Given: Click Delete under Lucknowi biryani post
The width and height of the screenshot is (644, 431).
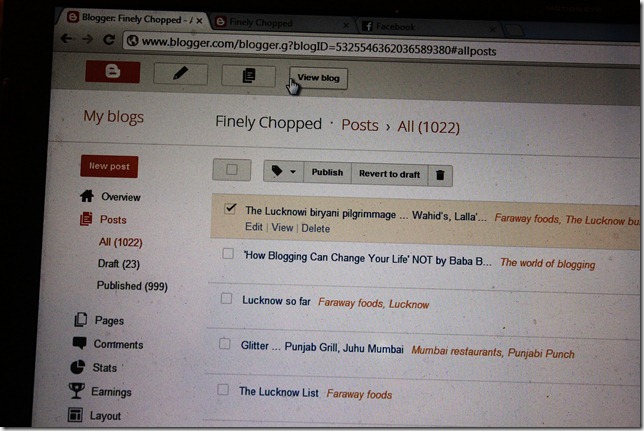Looking at the screenshot, I should [315, 228].
